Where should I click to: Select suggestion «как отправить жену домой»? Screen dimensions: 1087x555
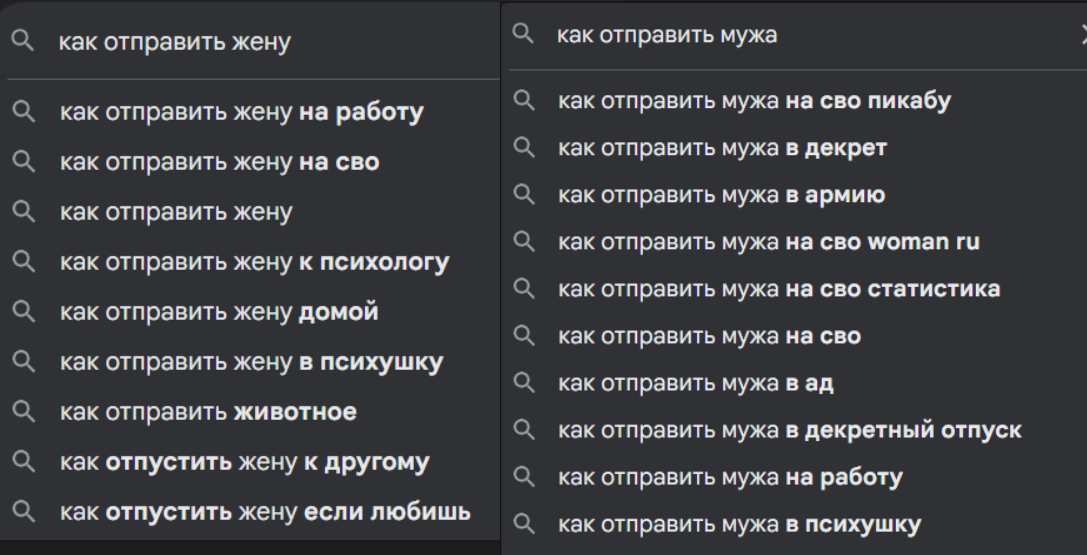point(219,312)
